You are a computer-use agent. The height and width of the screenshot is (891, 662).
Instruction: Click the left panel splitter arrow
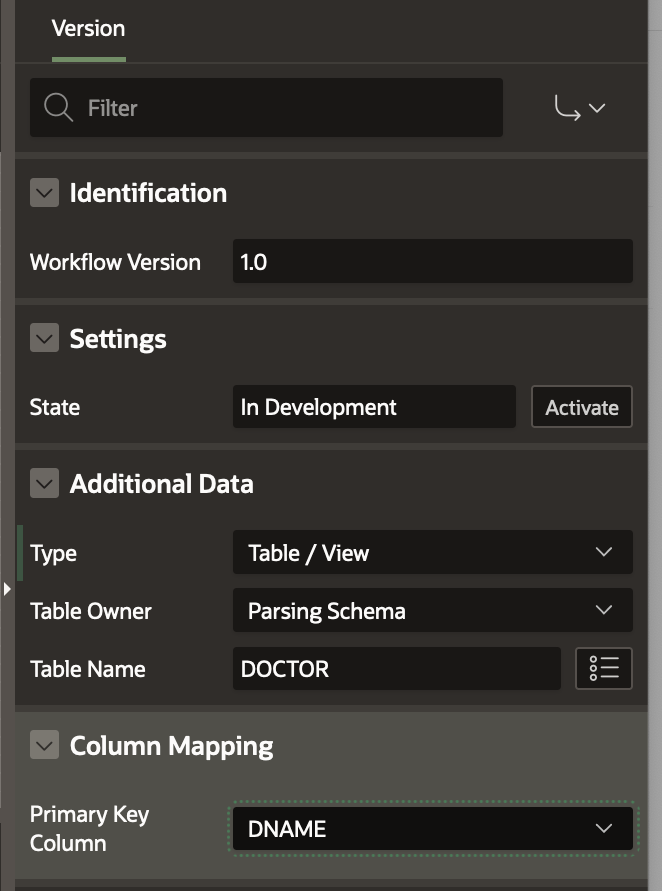(x=7, y=589)
